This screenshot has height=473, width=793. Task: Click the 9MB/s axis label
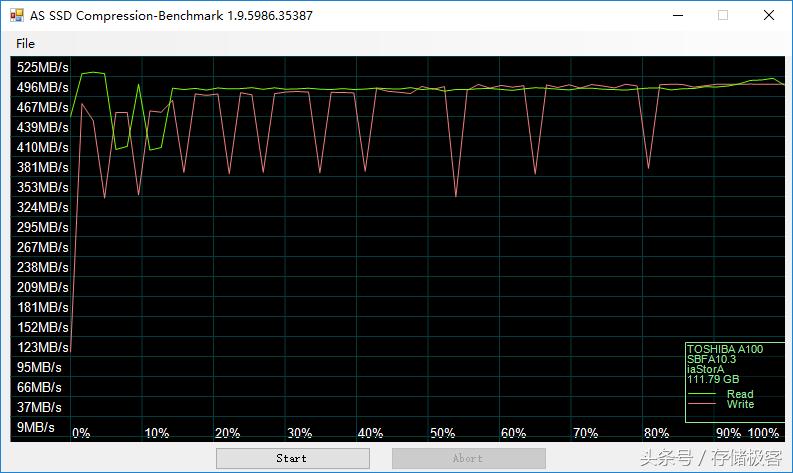click(x=35, y=427)
